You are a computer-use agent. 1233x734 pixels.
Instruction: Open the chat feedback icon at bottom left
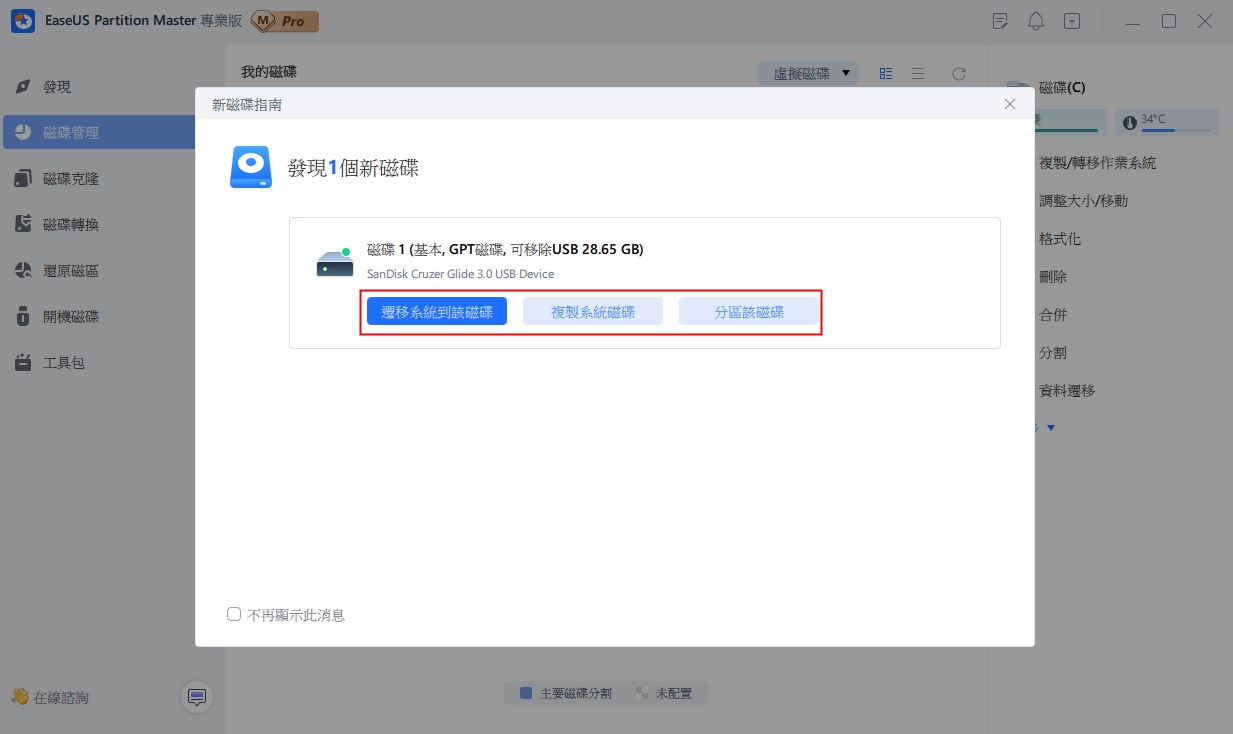[x=197, y=697]
